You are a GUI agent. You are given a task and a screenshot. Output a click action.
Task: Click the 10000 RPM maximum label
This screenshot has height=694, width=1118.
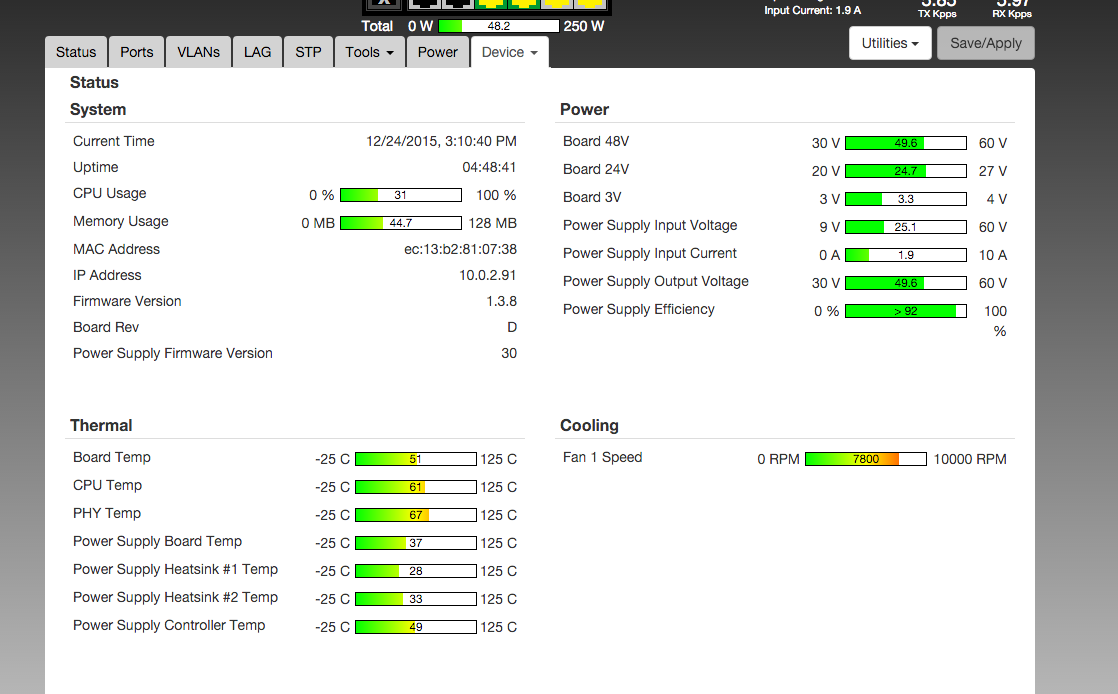click(x=970, y=459)
